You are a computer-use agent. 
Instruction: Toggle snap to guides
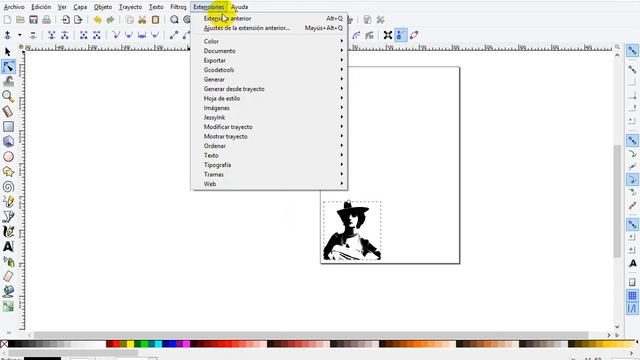pos(632,309)
